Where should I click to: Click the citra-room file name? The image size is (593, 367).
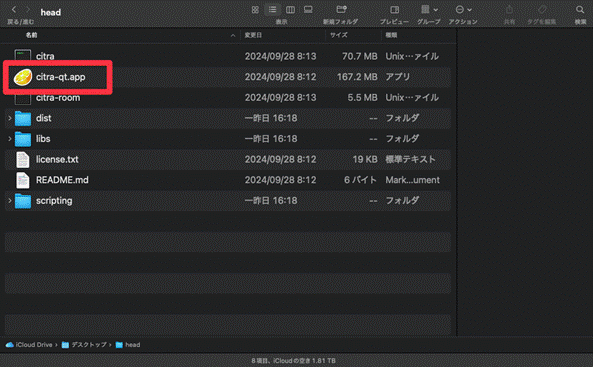pos(58,98)
